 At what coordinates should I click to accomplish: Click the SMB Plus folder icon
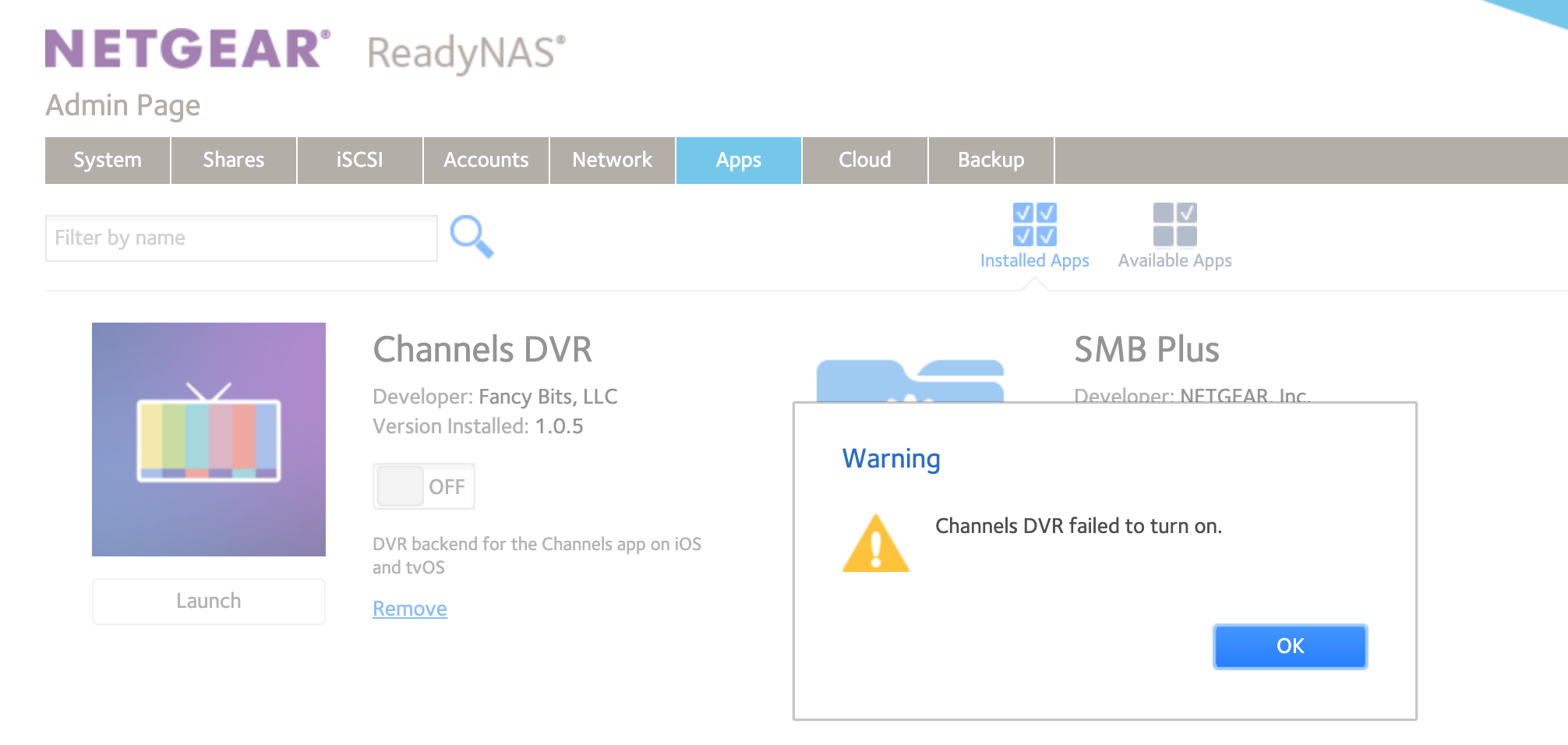909,381
